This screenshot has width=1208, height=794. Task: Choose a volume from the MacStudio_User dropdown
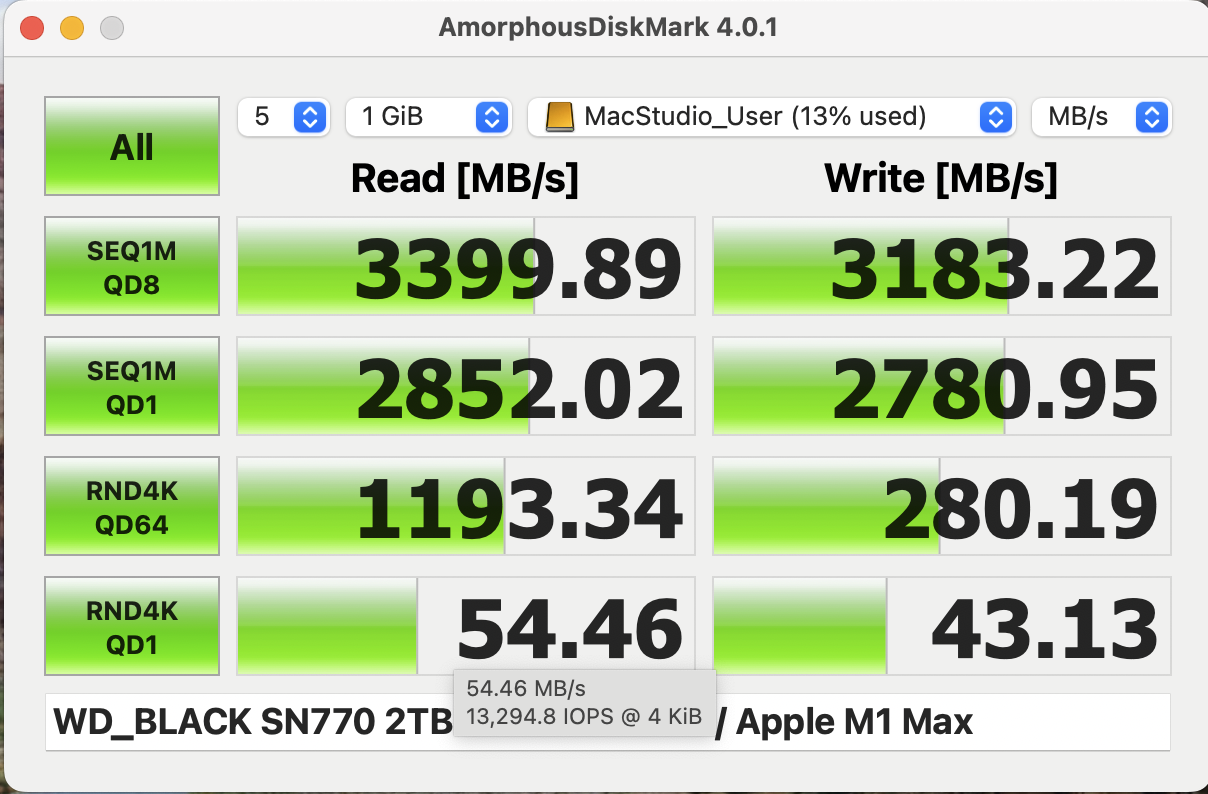pyautogui.click(x=771, y=117)
